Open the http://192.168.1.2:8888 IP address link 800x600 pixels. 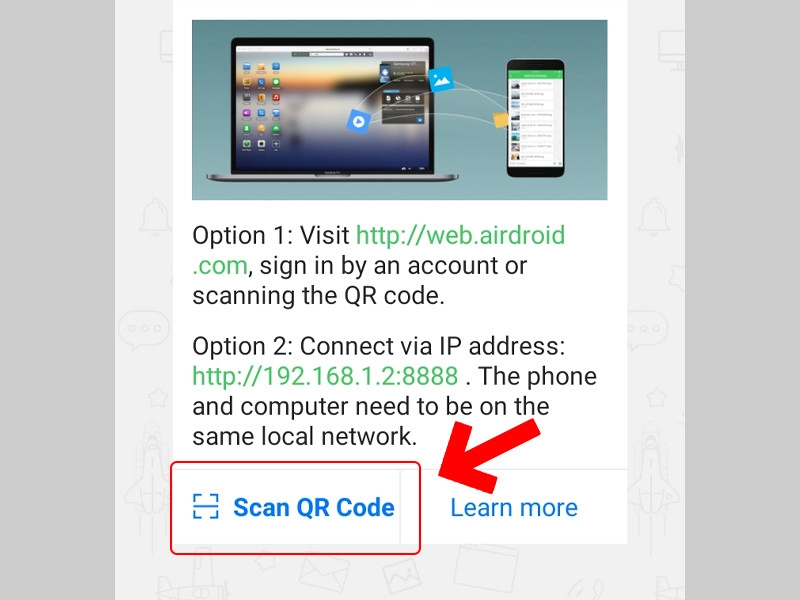325,376
